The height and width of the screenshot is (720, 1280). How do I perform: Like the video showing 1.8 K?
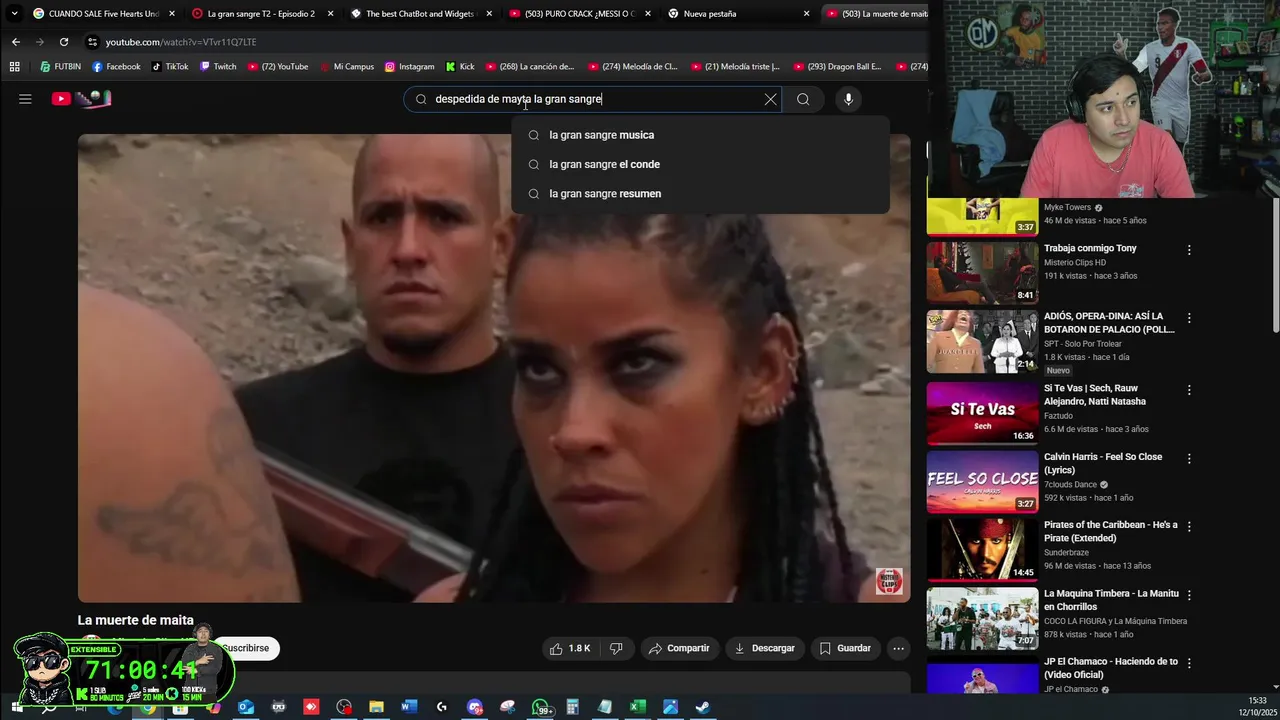pyautogui.click(x=570, y=648)
